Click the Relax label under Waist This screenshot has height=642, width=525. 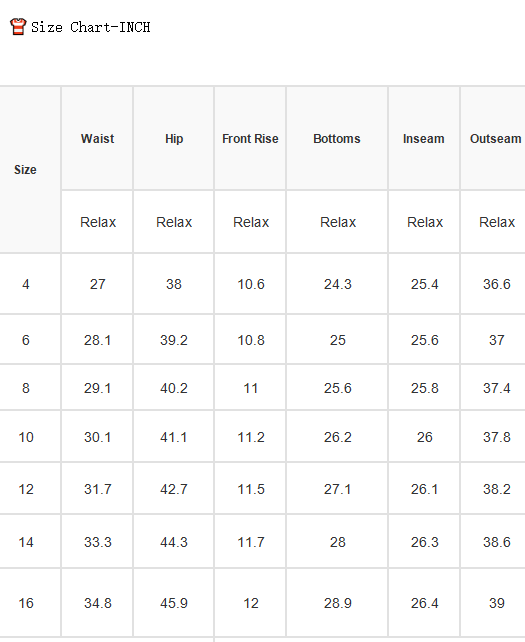pos(98,222)
